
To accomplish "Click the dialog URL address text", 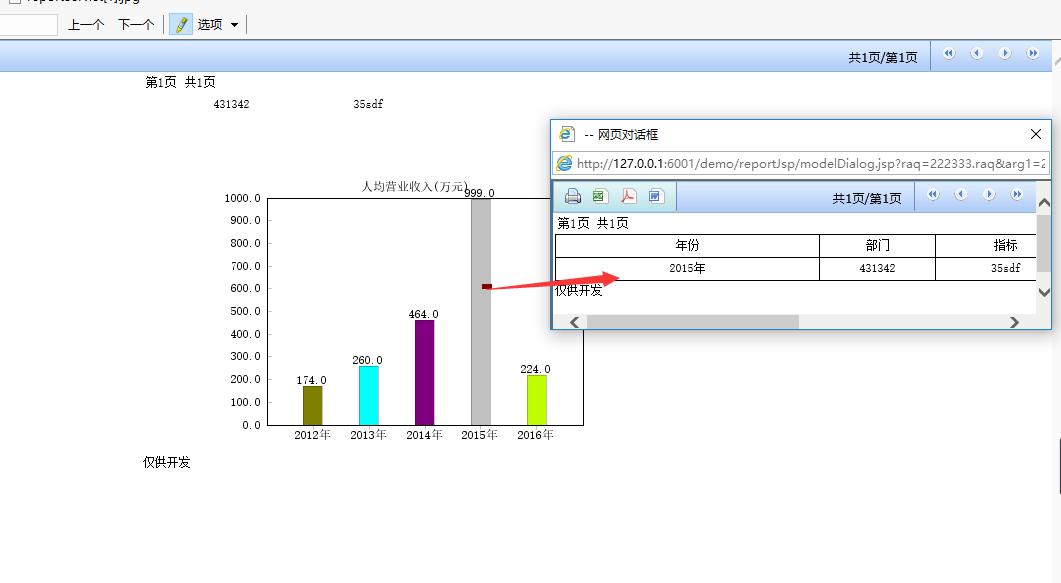I will (x=811, y=164).
